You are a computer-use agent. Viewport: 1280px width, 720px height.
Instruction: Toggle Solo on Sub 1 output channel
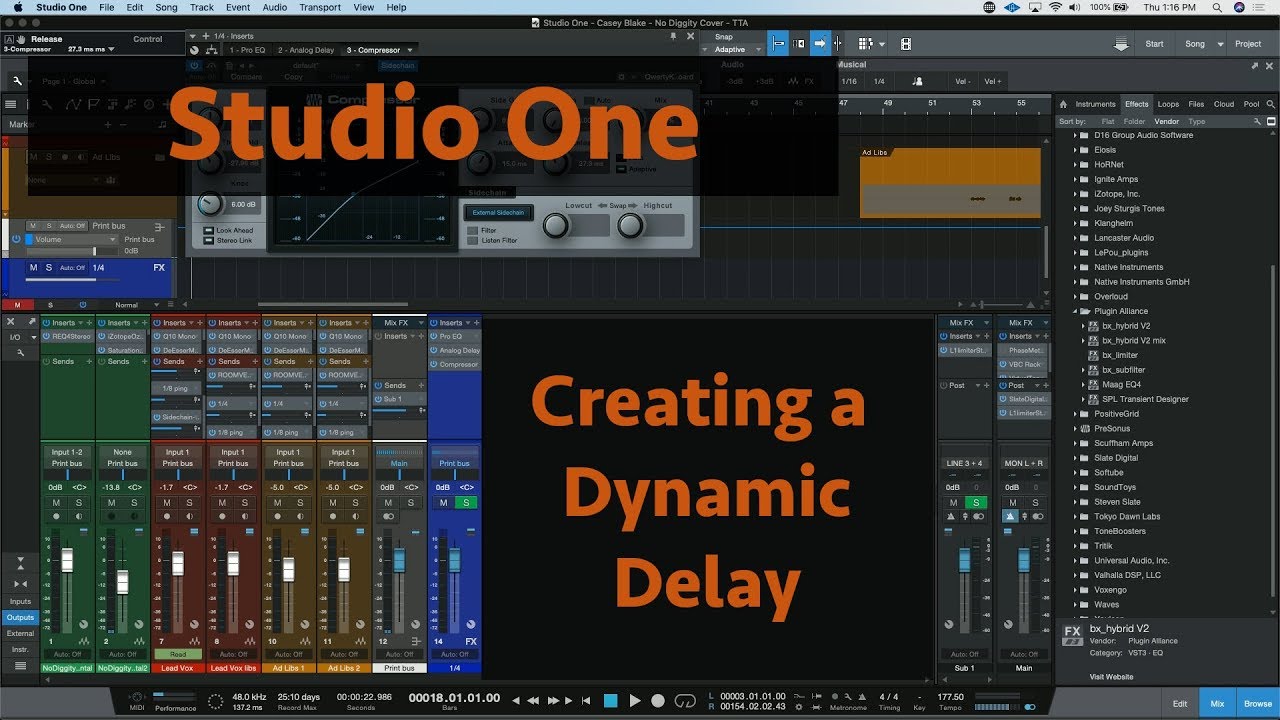975,502
